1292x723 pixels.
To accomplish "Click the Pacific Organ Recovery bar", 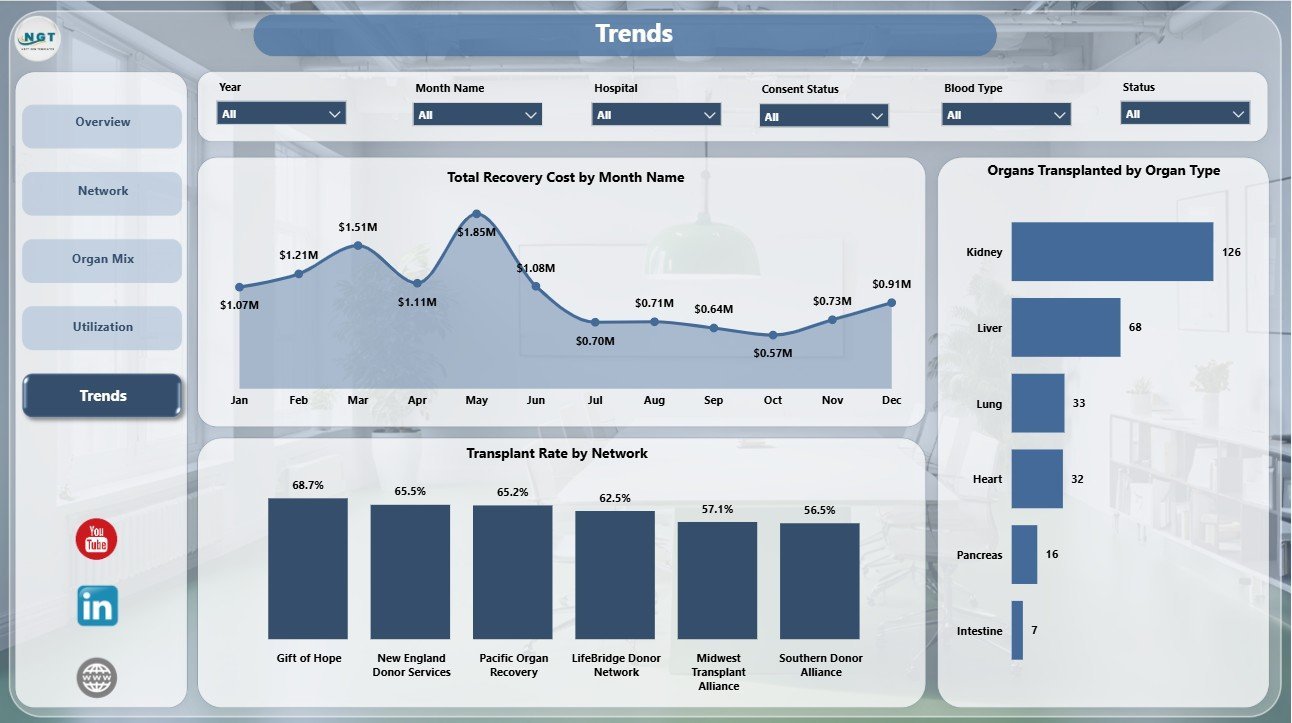I will pos(513,572).
